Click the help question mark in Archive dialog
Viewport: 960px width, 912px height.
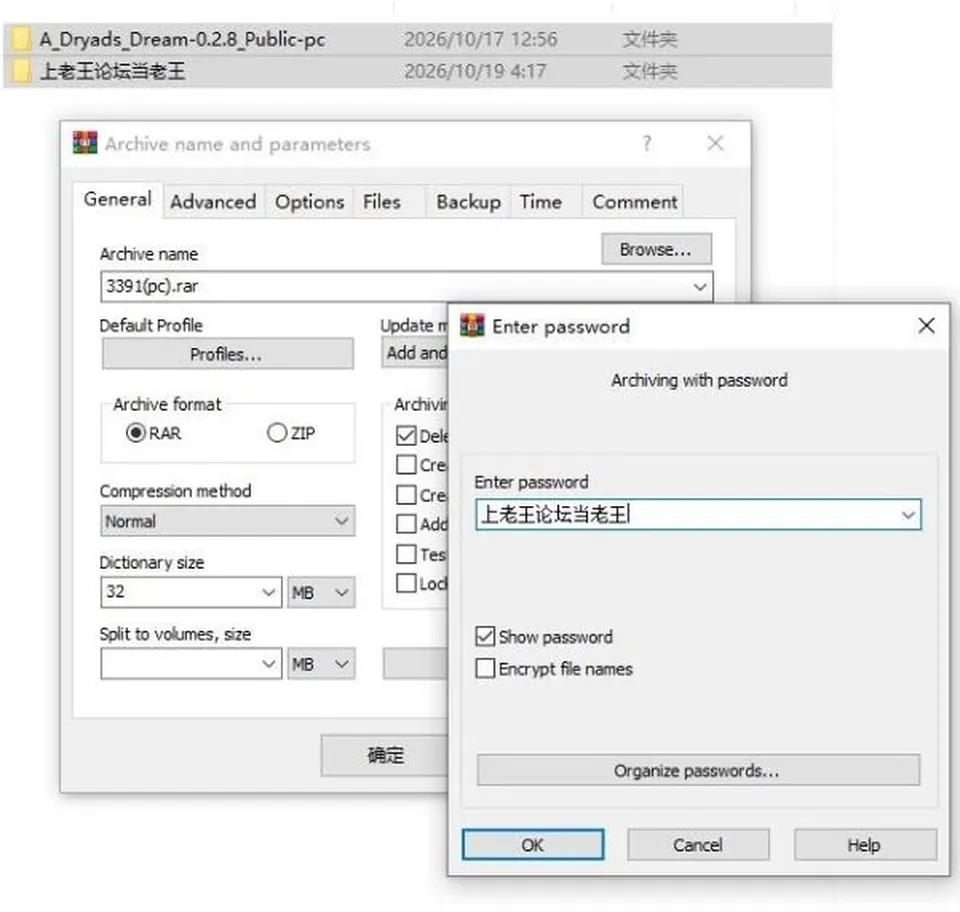pyautogui.click(x=647, y=143)
